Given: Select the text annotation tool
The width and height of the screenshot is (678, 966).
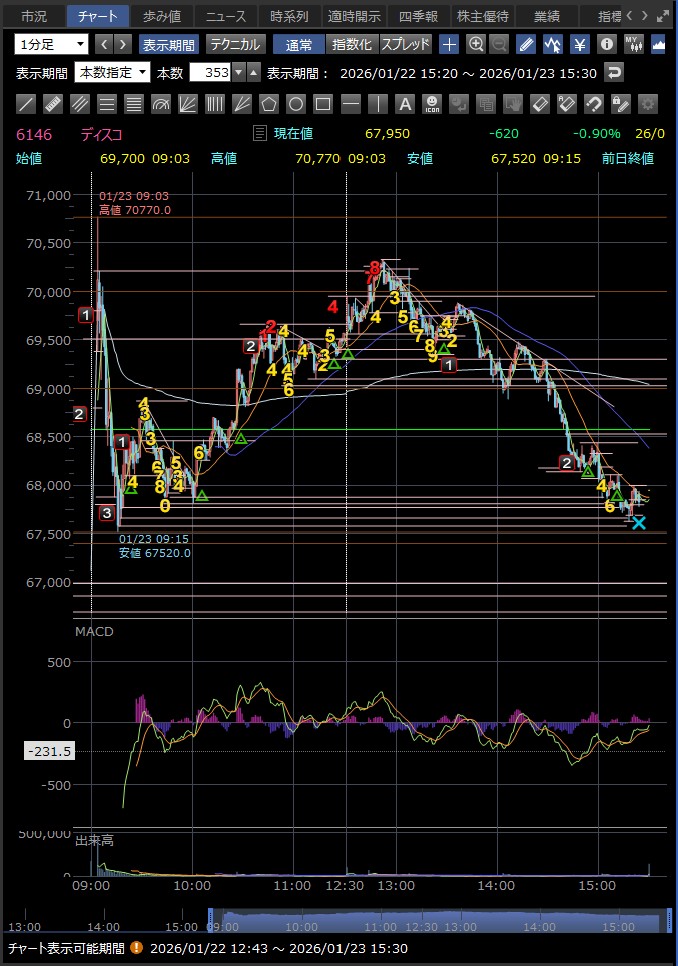Looking at the screenshot, I should point(404,104).
